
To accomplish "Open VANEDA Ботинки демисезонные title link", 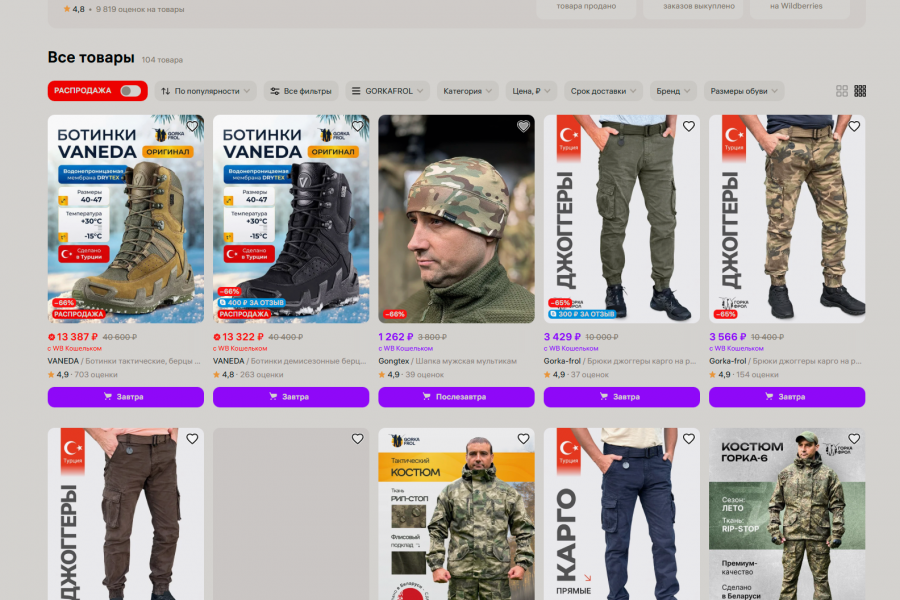I will point(289,361).
